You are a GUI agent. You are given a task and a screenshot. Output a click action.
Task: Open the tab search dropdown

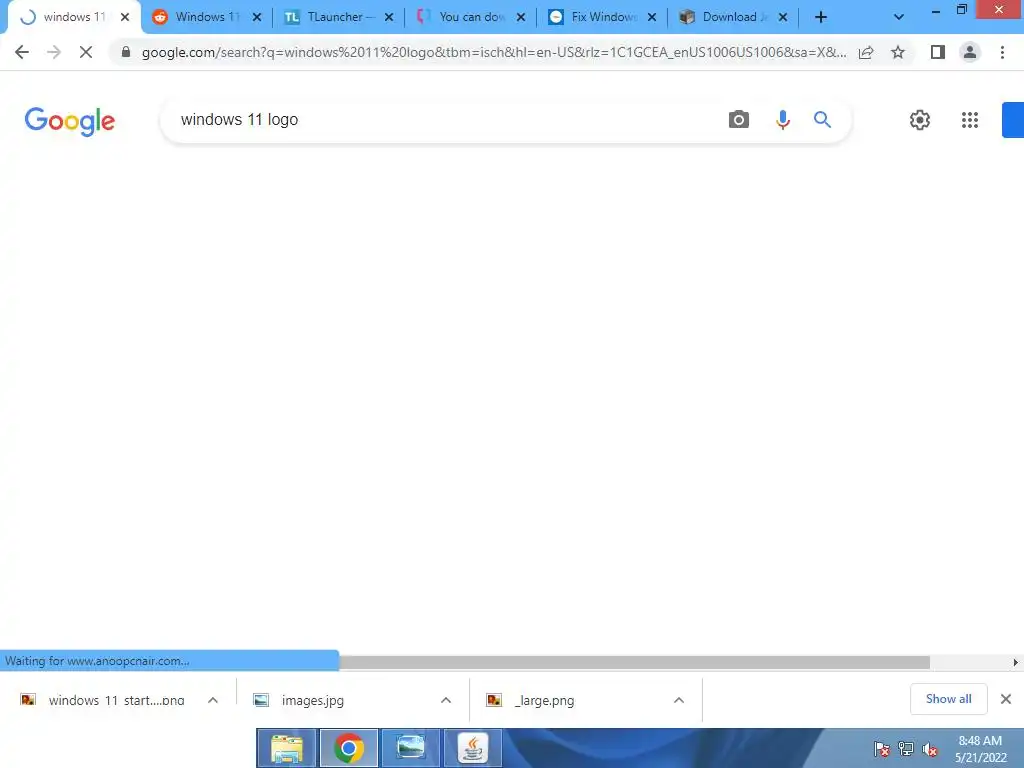[x=899, y=17]
